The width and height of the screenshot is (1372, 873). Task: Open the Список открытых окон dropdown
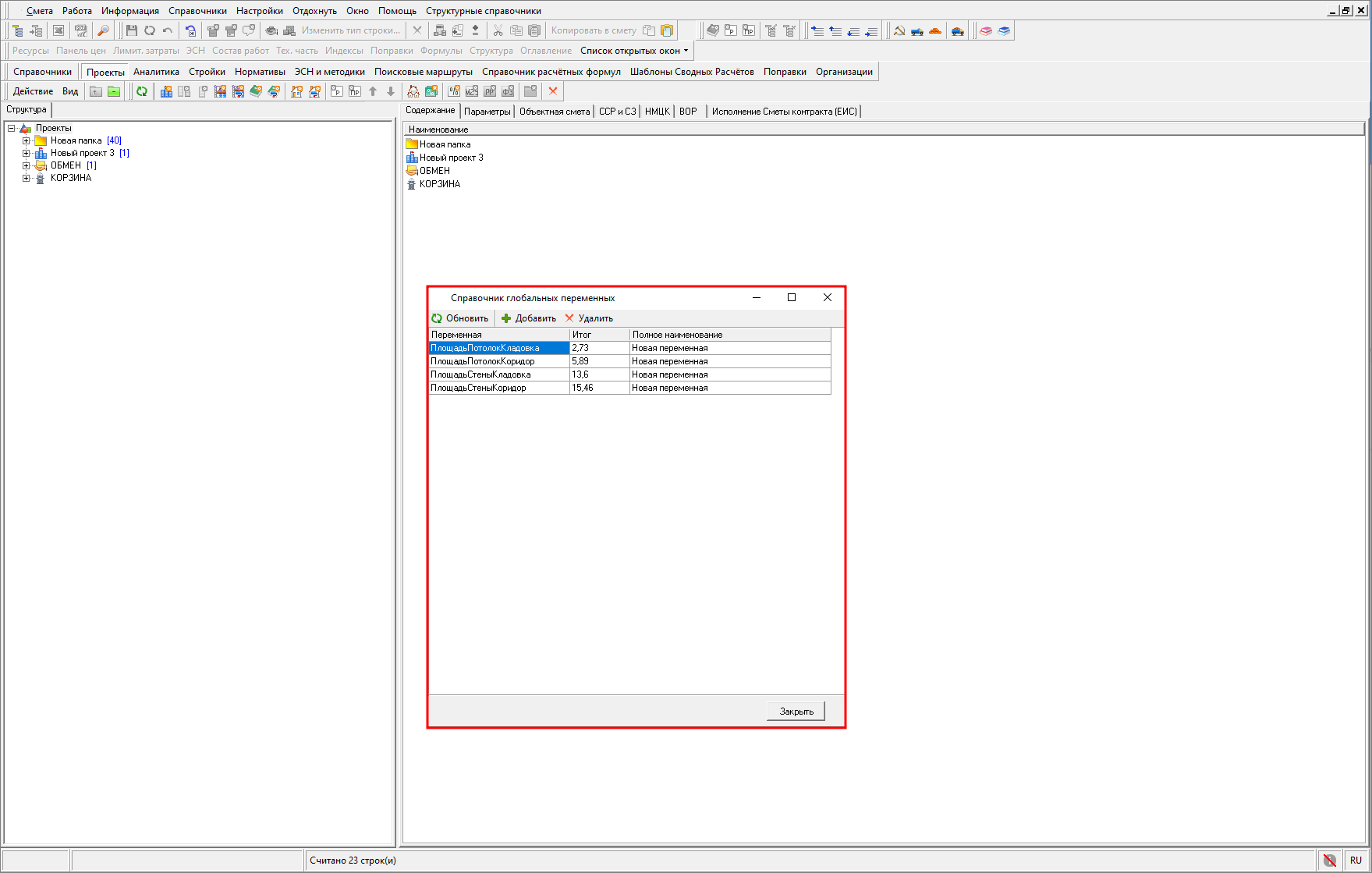click(634, 51)
